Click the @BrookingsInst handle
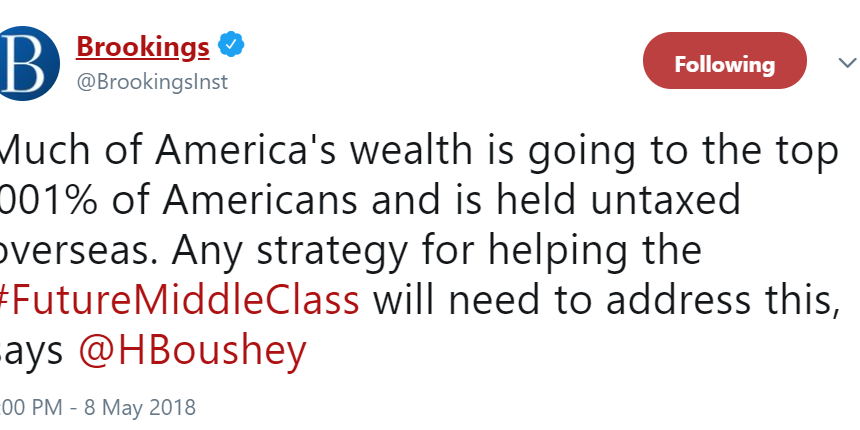The width and height of the screenshot is (860, 430). [152, 82]
